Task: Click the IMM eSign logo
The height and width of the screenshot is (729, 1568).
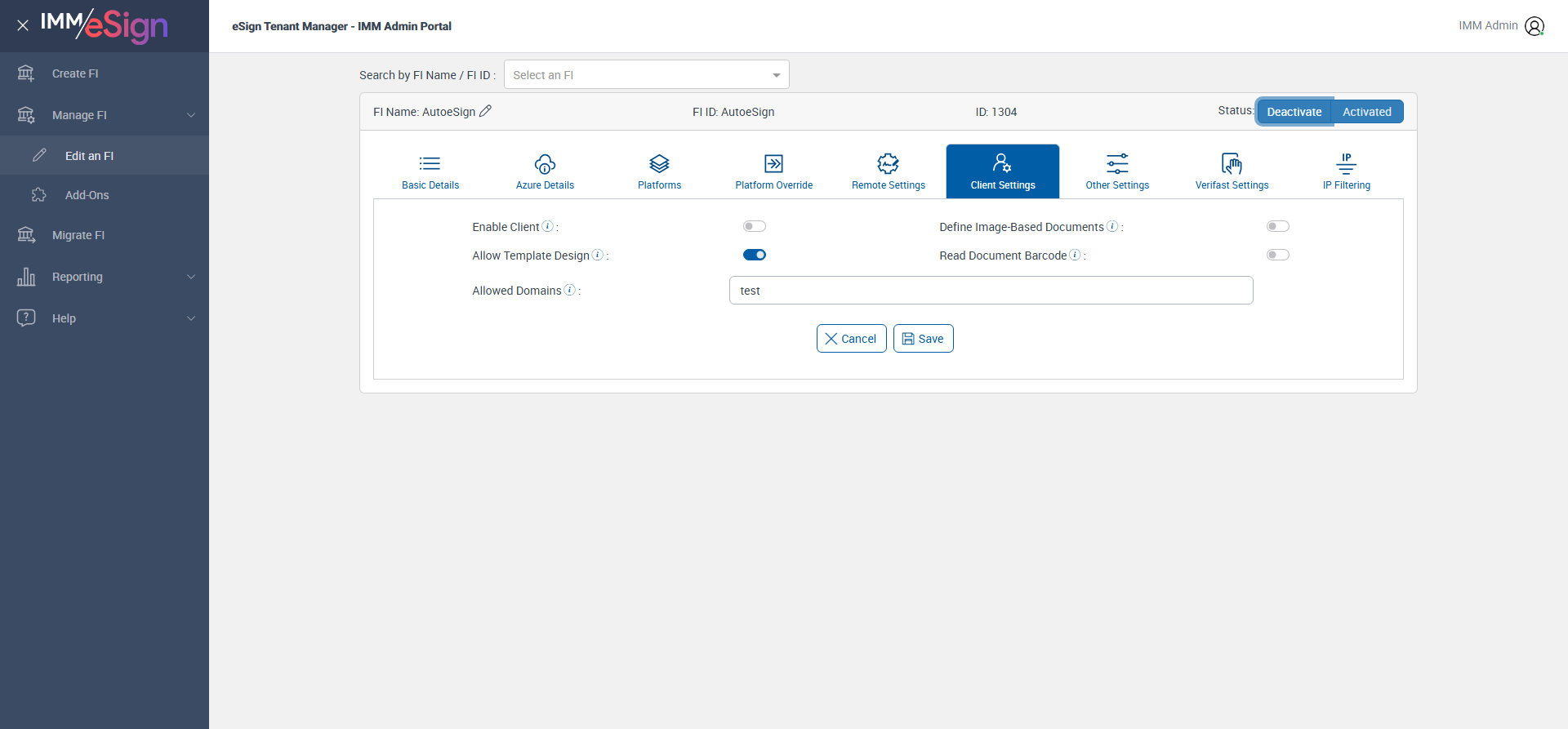Action: coord(105,25)
